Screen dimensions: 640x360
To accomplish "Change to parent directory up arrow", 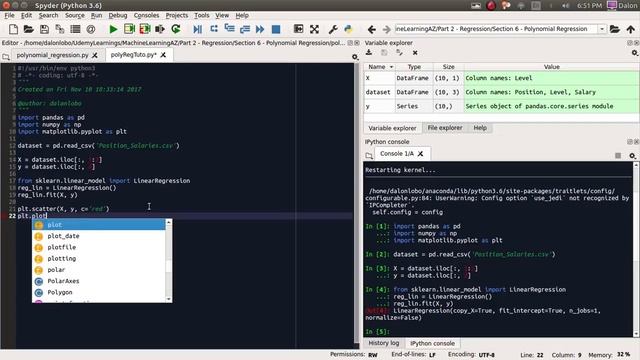I will tap(631, 29).
